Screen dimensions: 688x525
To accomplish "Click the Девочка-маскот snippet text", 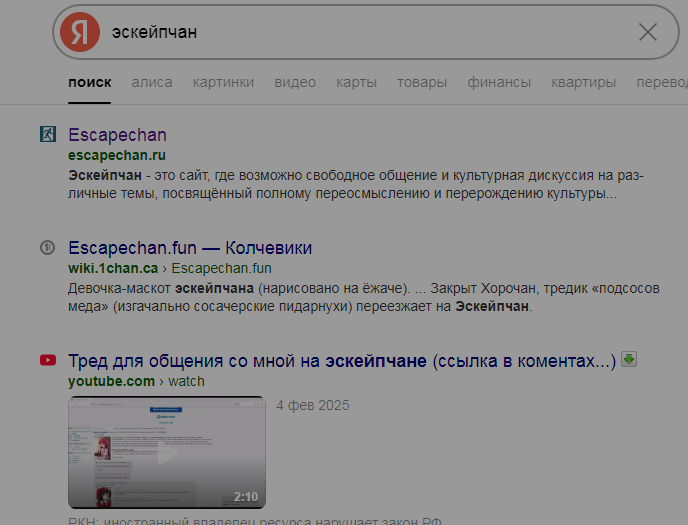I will 364,297.
